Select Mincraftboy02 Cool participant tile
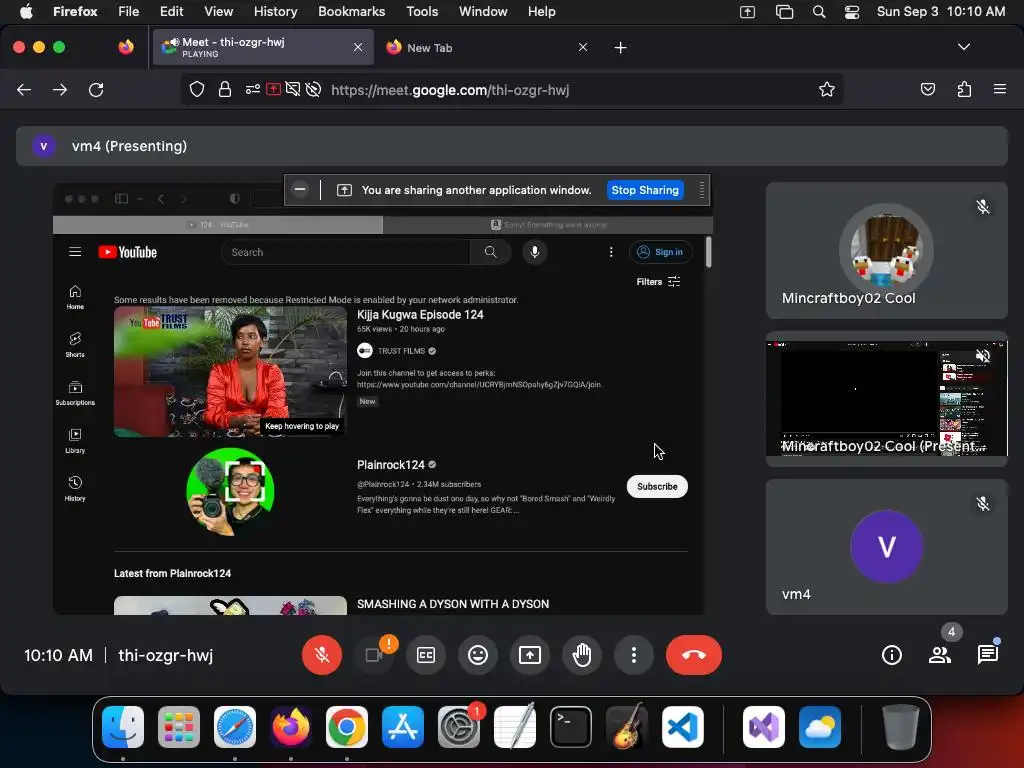The height and width of the screenshot is (768, 1024). click(886, 250)
